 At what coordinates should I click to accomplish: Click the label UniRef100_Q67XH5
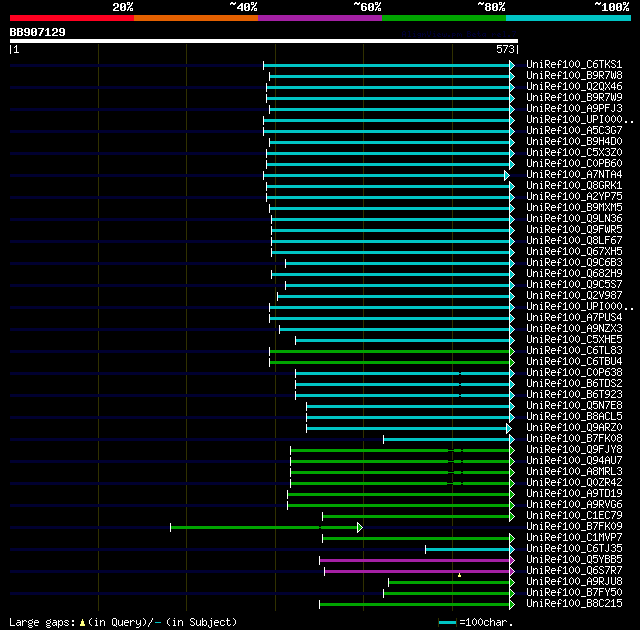point(574,252)
